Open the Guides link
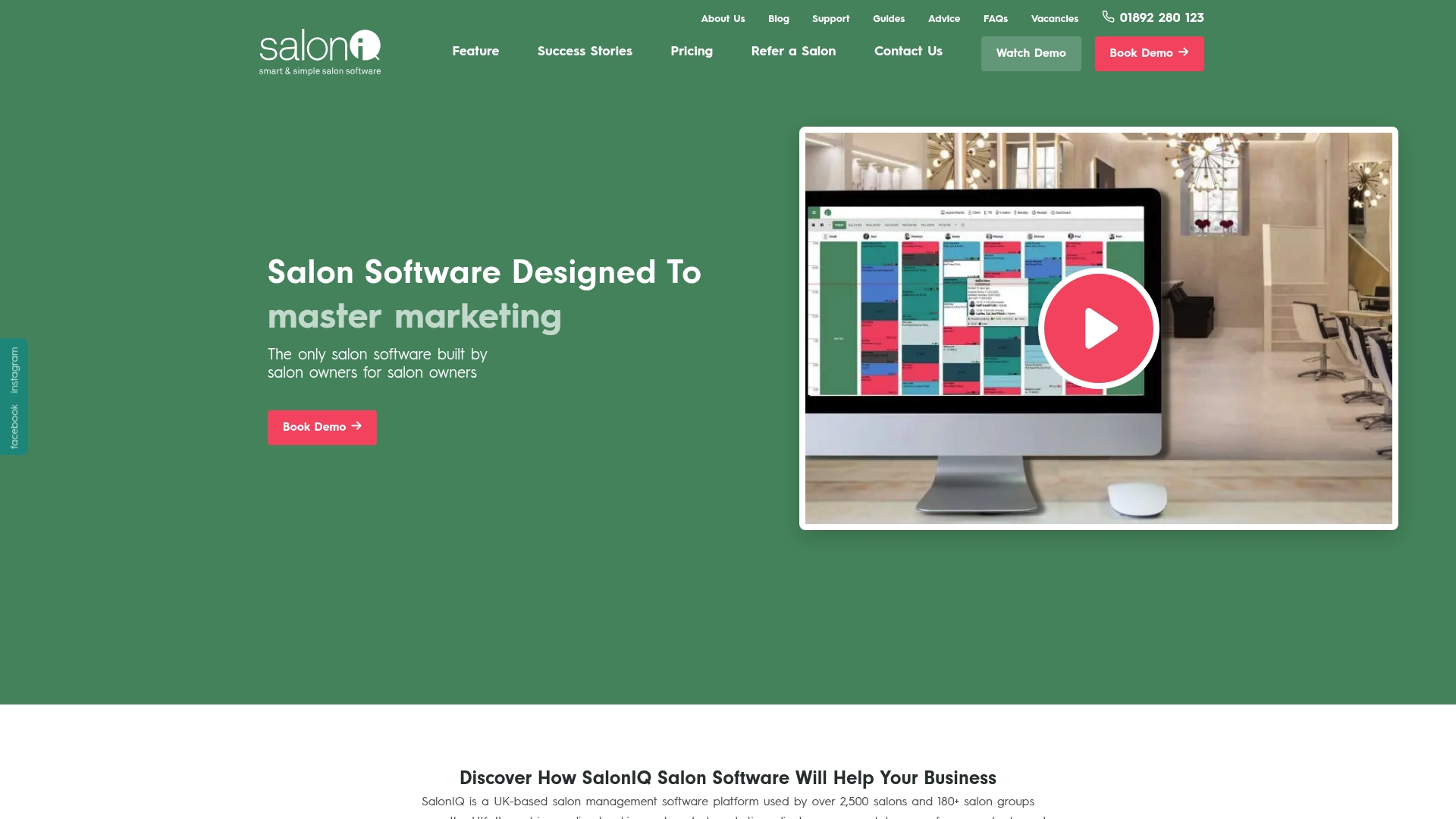 pos(889,19)
